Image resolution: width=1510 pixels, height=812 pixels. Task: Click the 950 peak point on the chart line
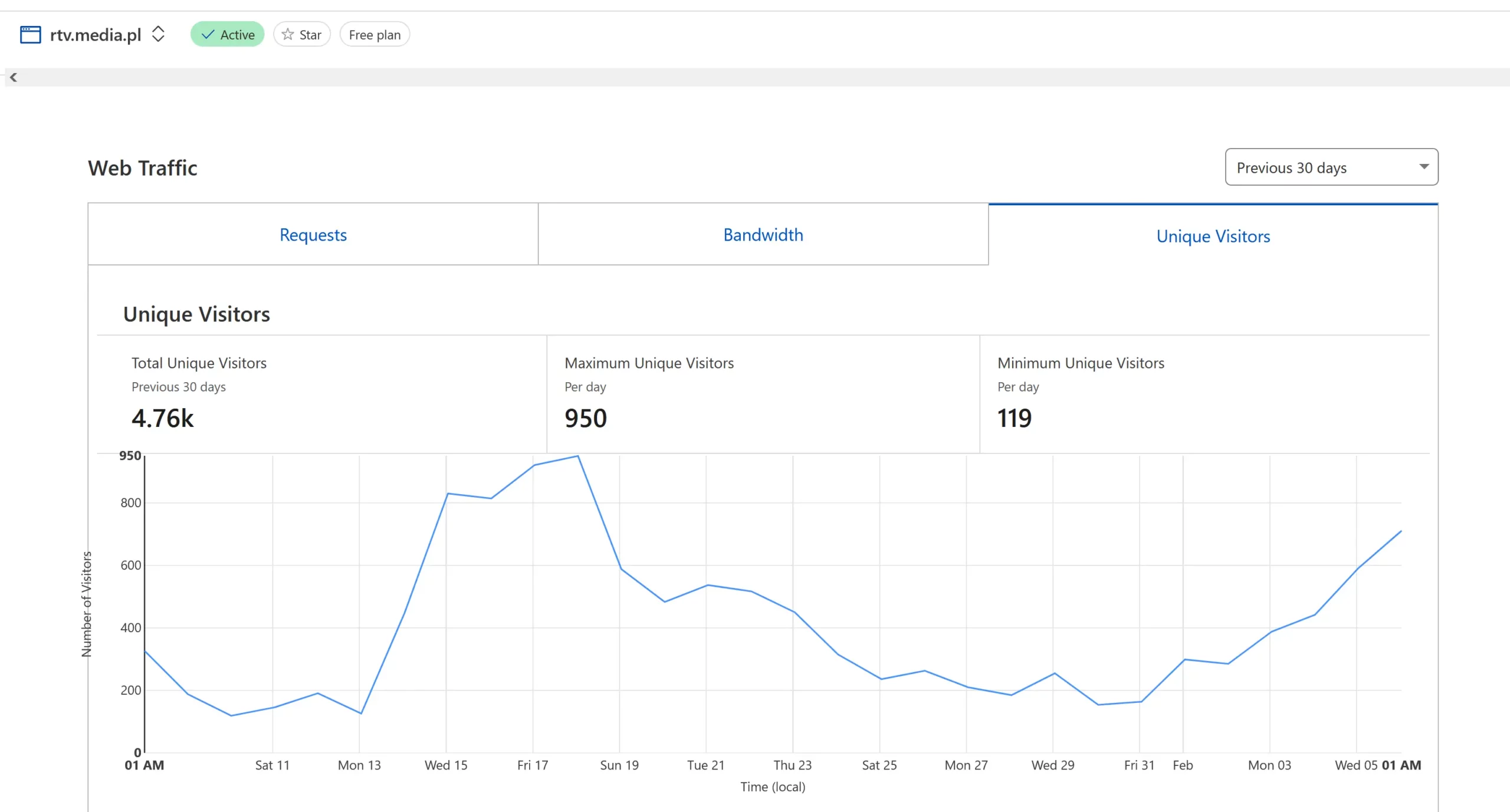577,456
